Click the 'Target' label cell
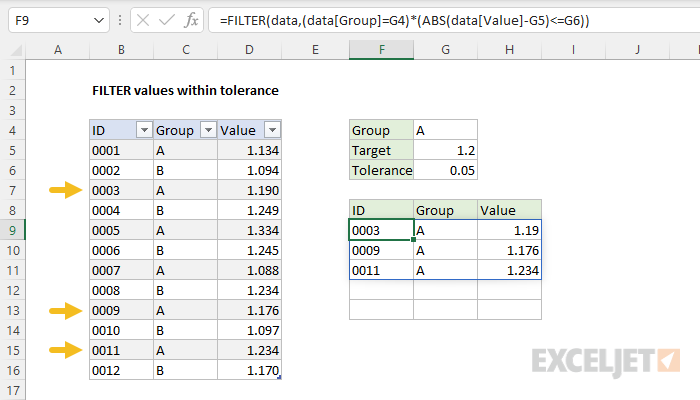 coord(382,150)
